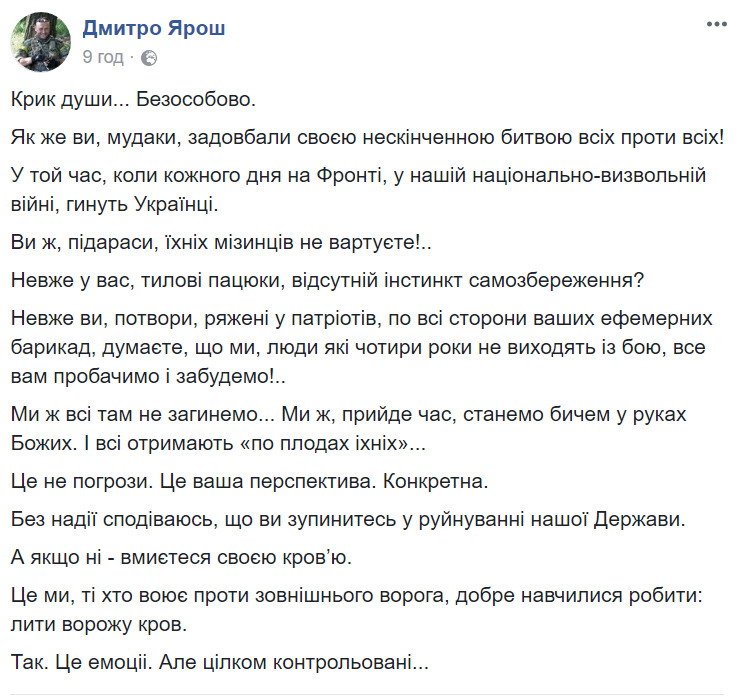Open the three-dots post options menu
Image resolution: width=739 pixels, height=696 pixels.
[716, 24]
